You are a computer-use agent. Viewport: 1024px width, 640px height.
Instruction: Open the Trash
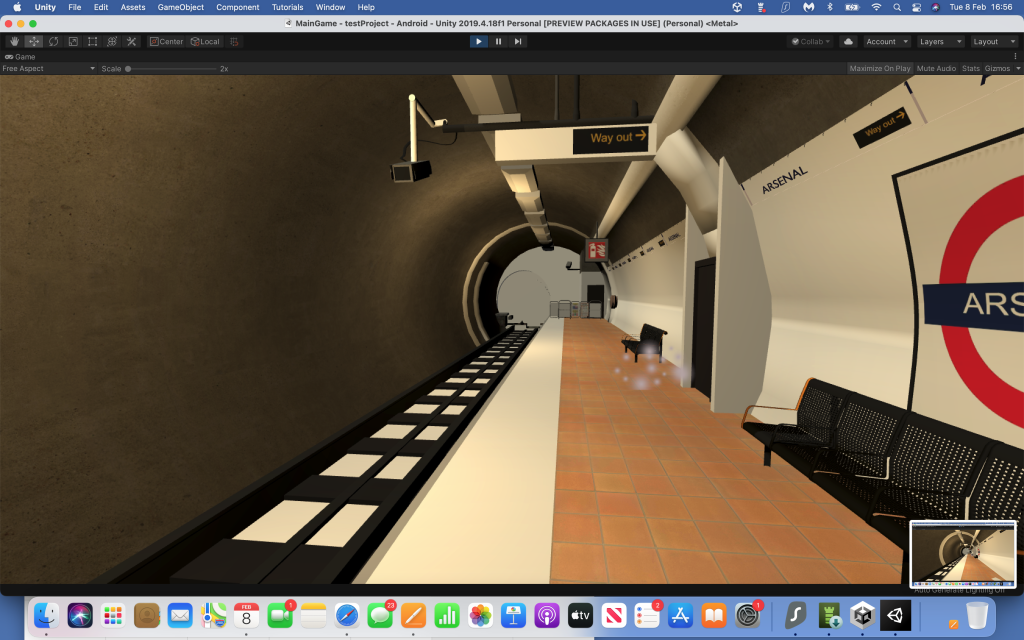(977, 615)
